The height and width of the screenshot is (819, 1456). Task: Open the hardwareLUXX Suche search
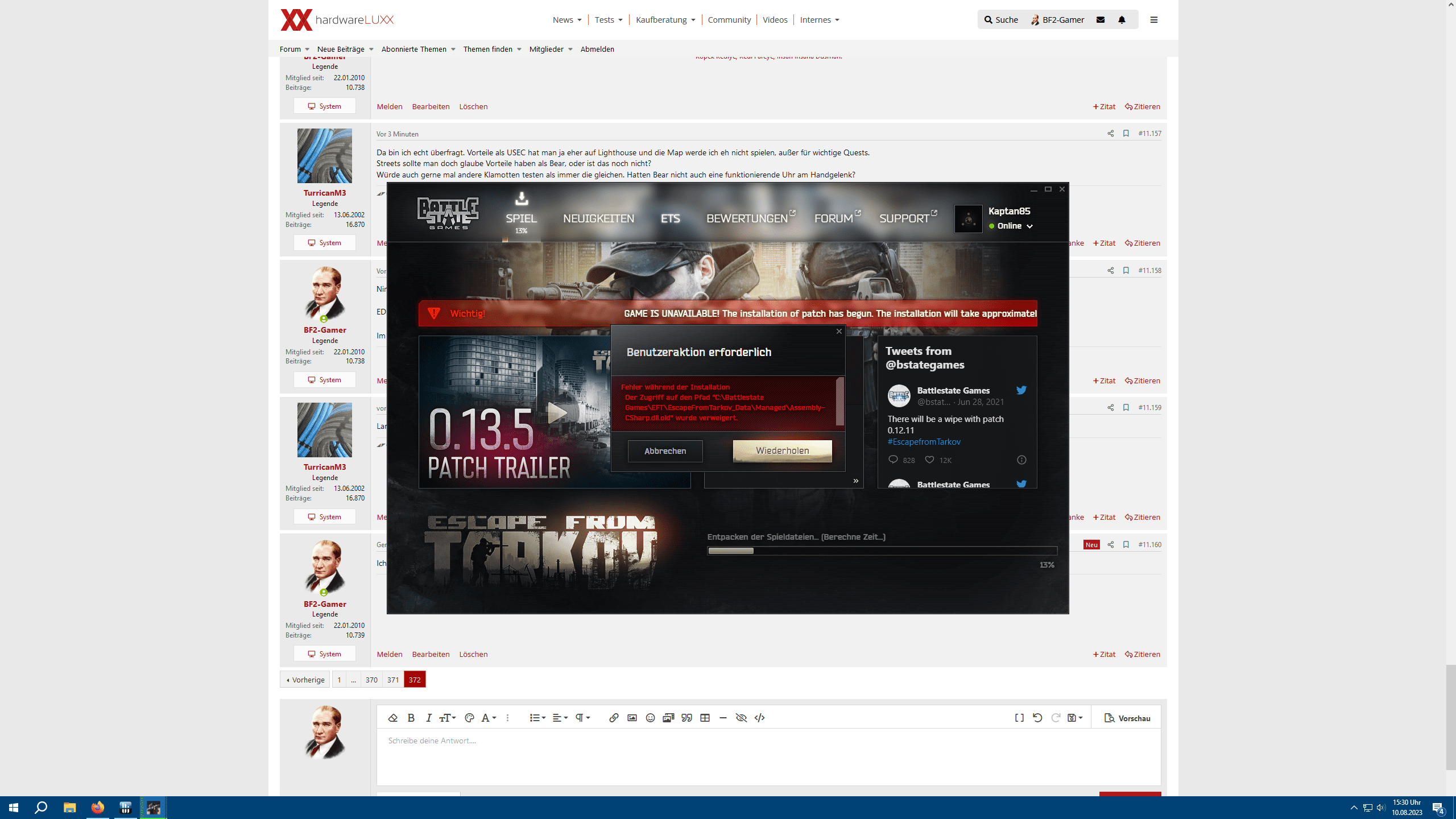coord(1002,19)
